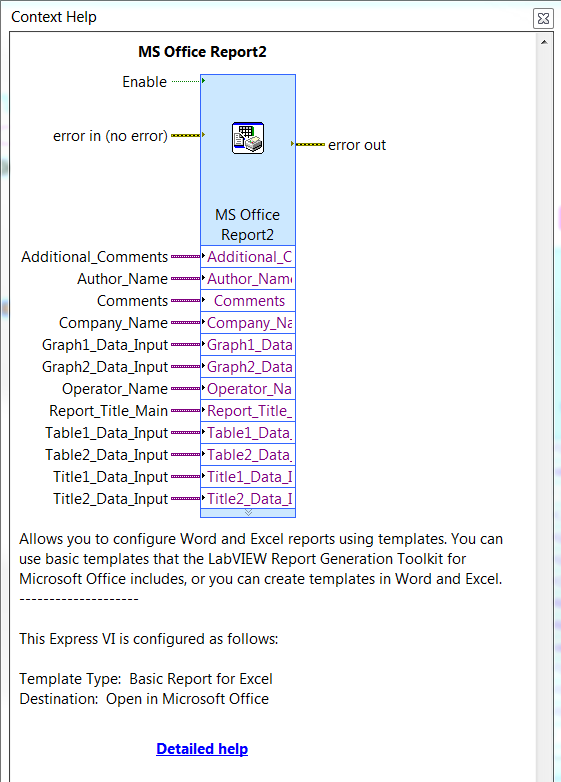
Task: Click the 'Context Help' window title
Action: coord(54,17)
